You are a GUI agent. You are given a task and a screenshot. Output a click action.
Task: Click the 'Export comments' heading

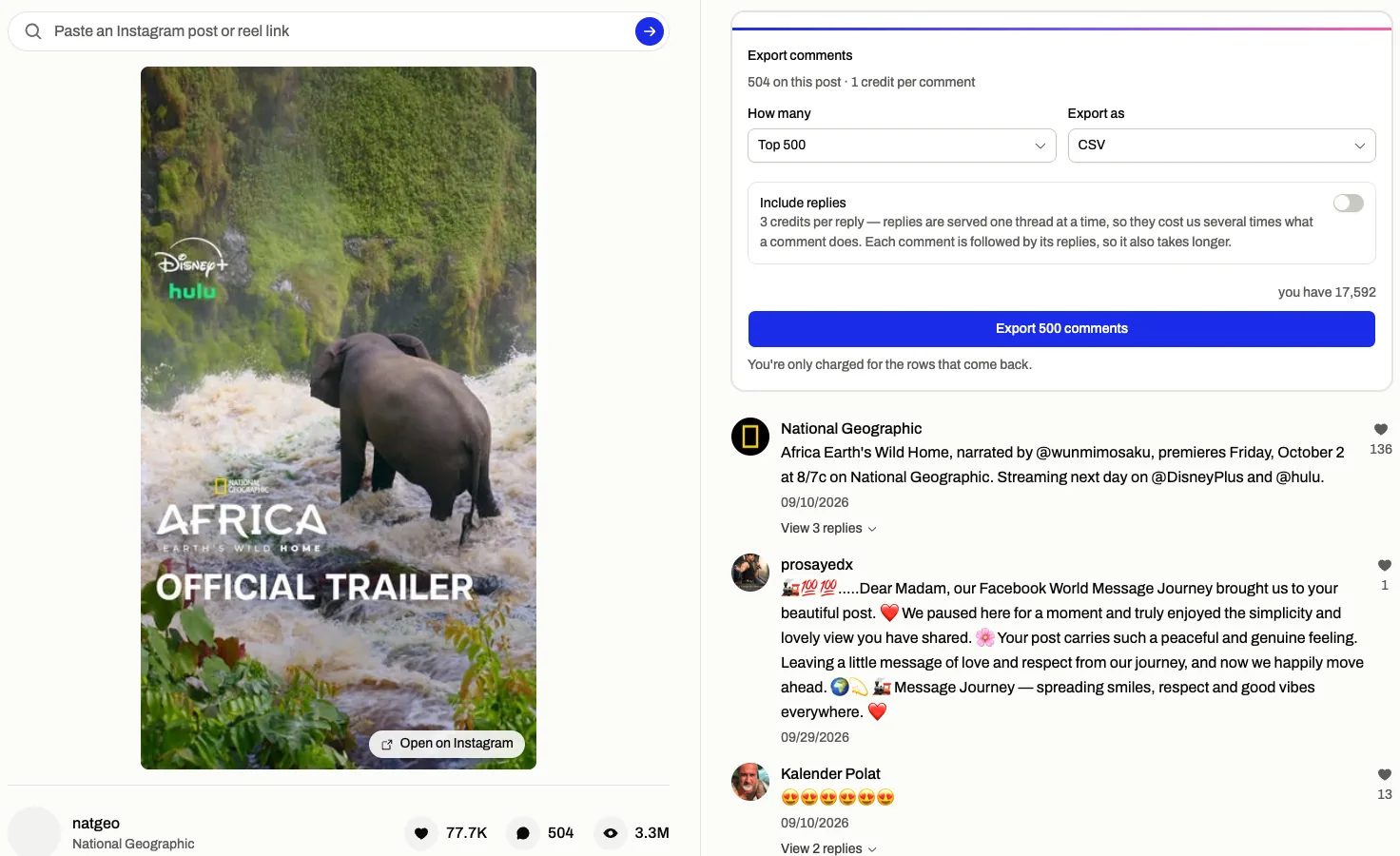click(x=800, y=55)
